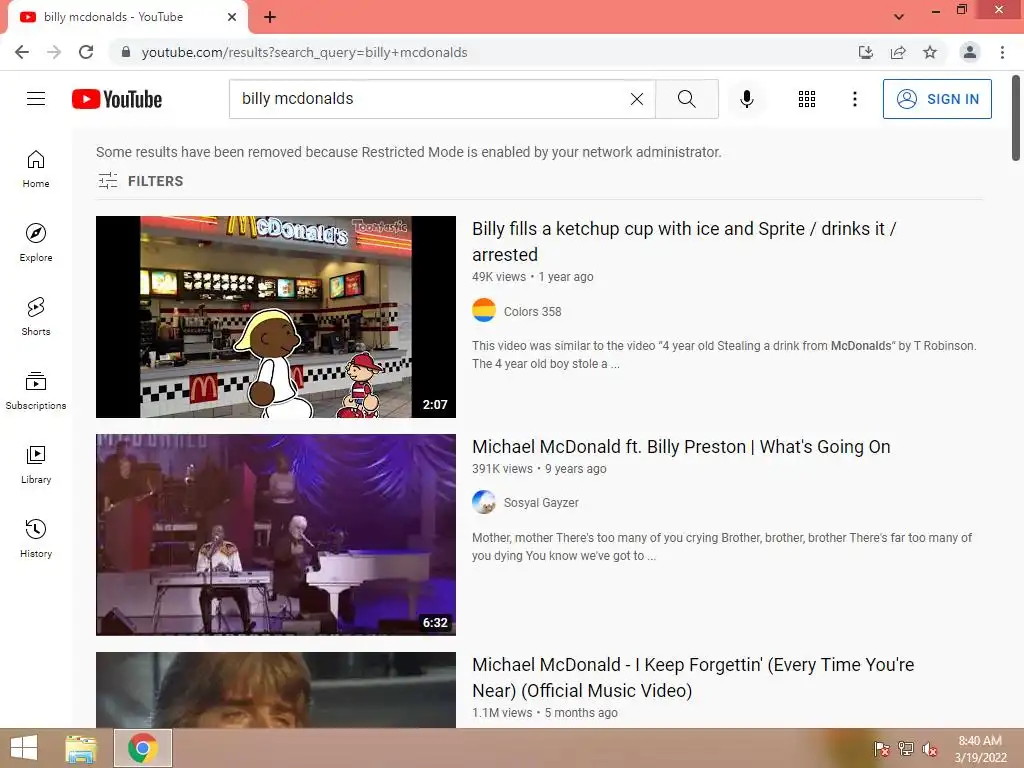Close the 'billy mcdonalds - YouTube' tab
Screen dimensions: 1024x768
(232, 17)
